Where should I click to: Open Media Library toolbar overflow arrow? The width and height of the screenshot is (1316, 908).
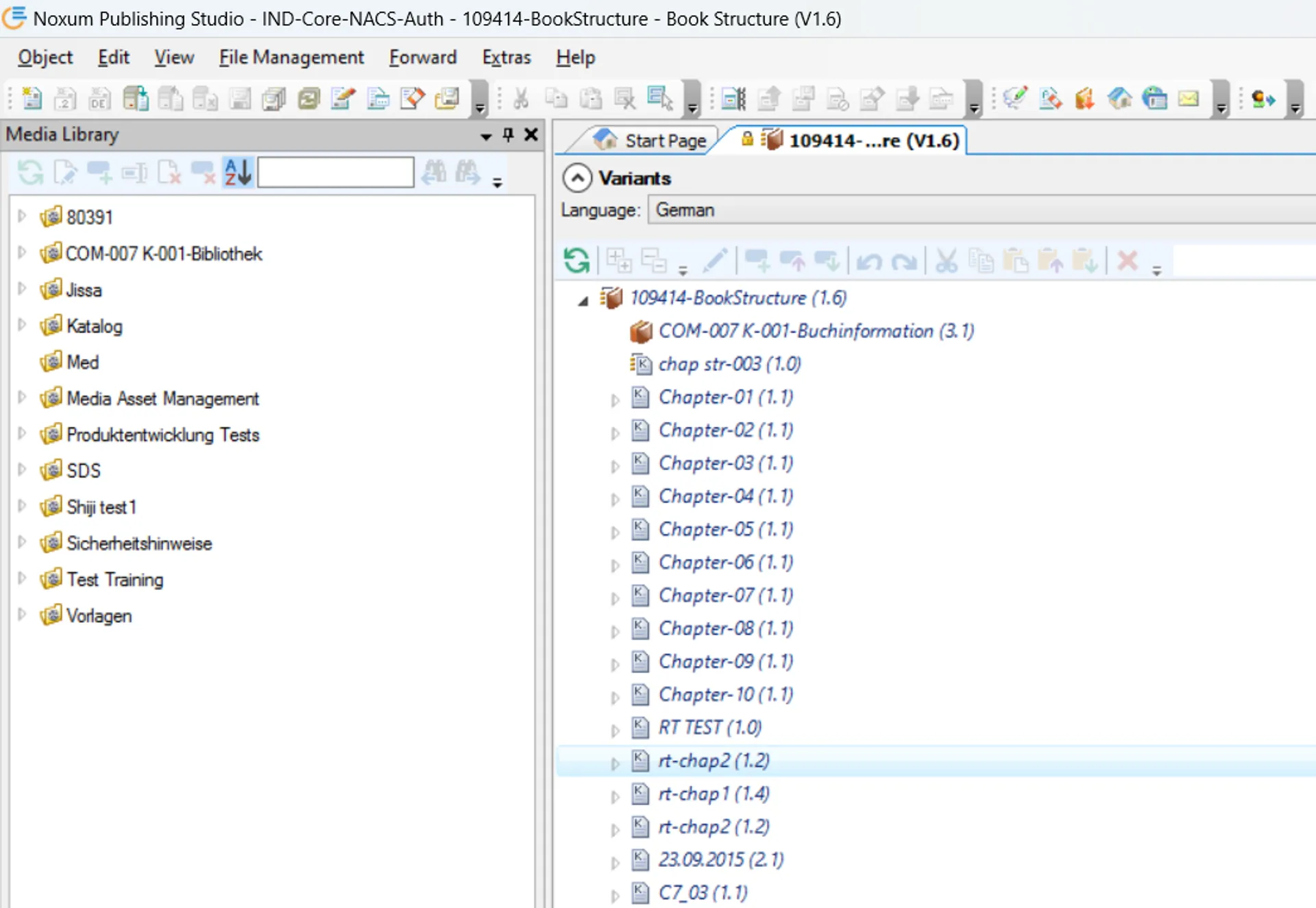point(498,182)
